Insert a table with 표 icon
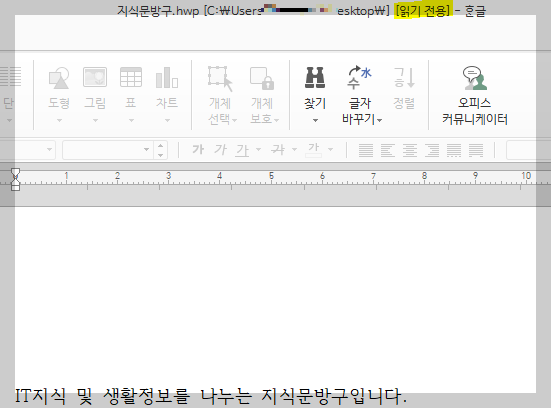 [x=131, y=77]
